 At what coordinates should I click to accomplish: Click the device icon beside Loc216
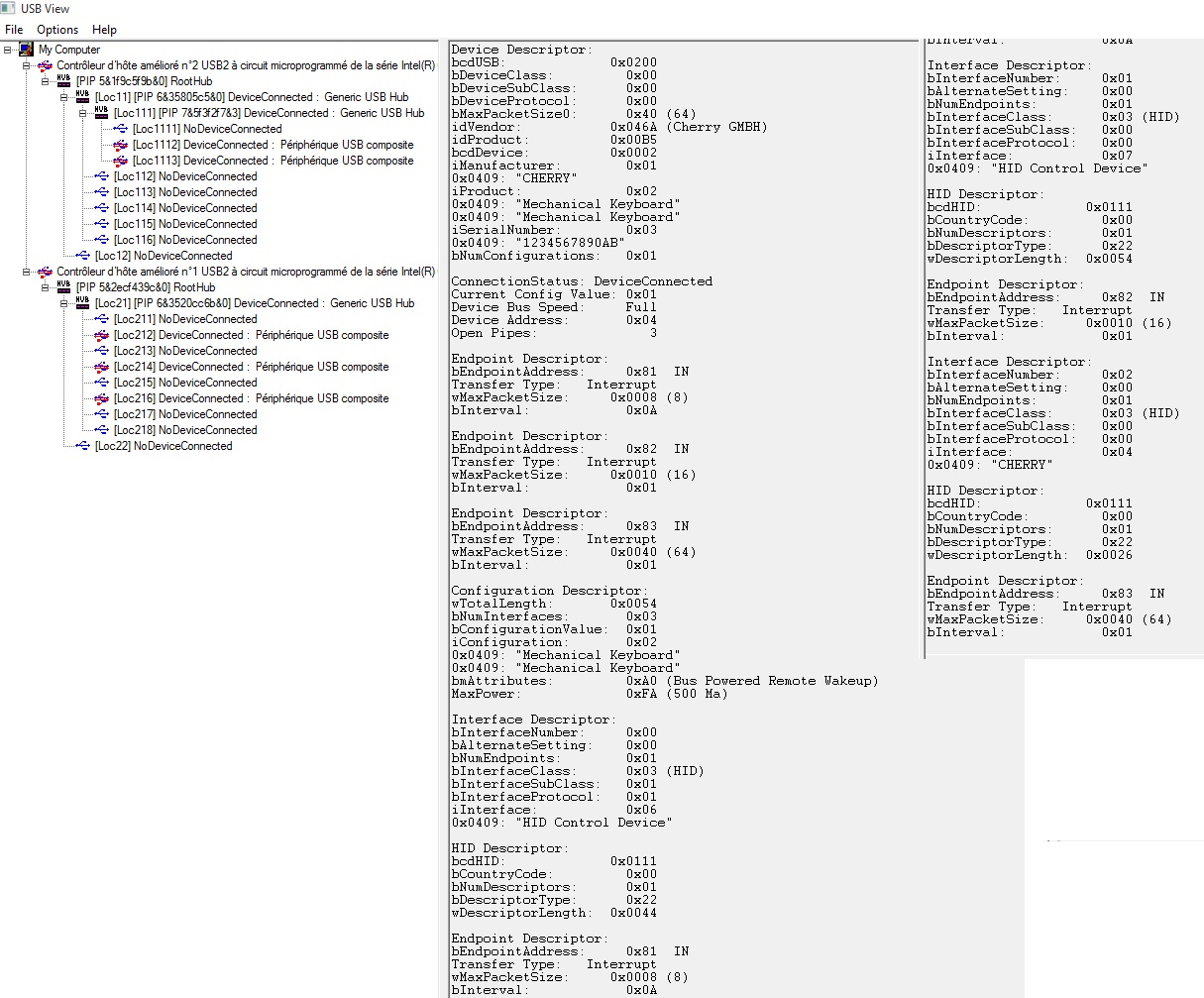[101, 398]
